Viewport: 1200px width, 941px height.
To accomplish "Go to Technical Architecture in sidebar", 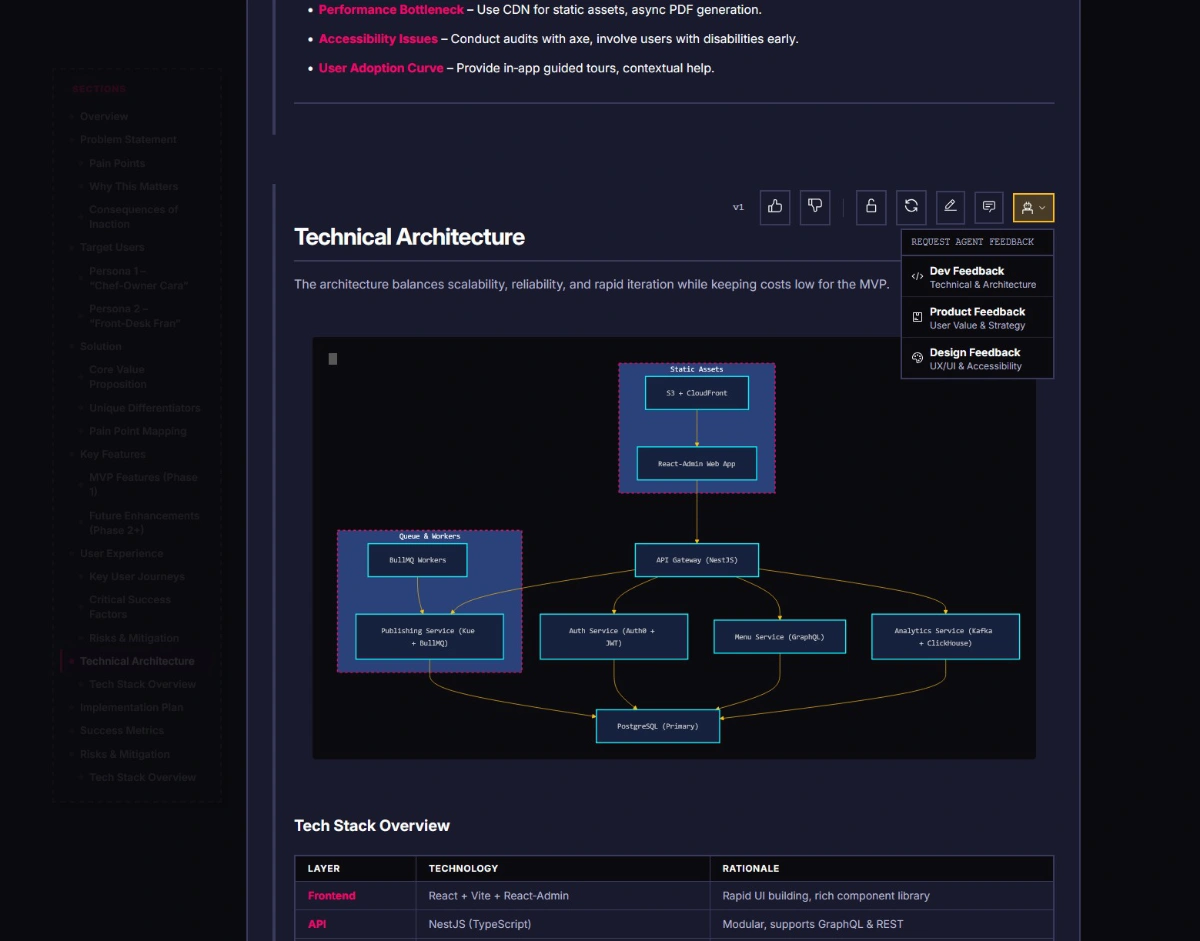I will (x=137, y=661).
